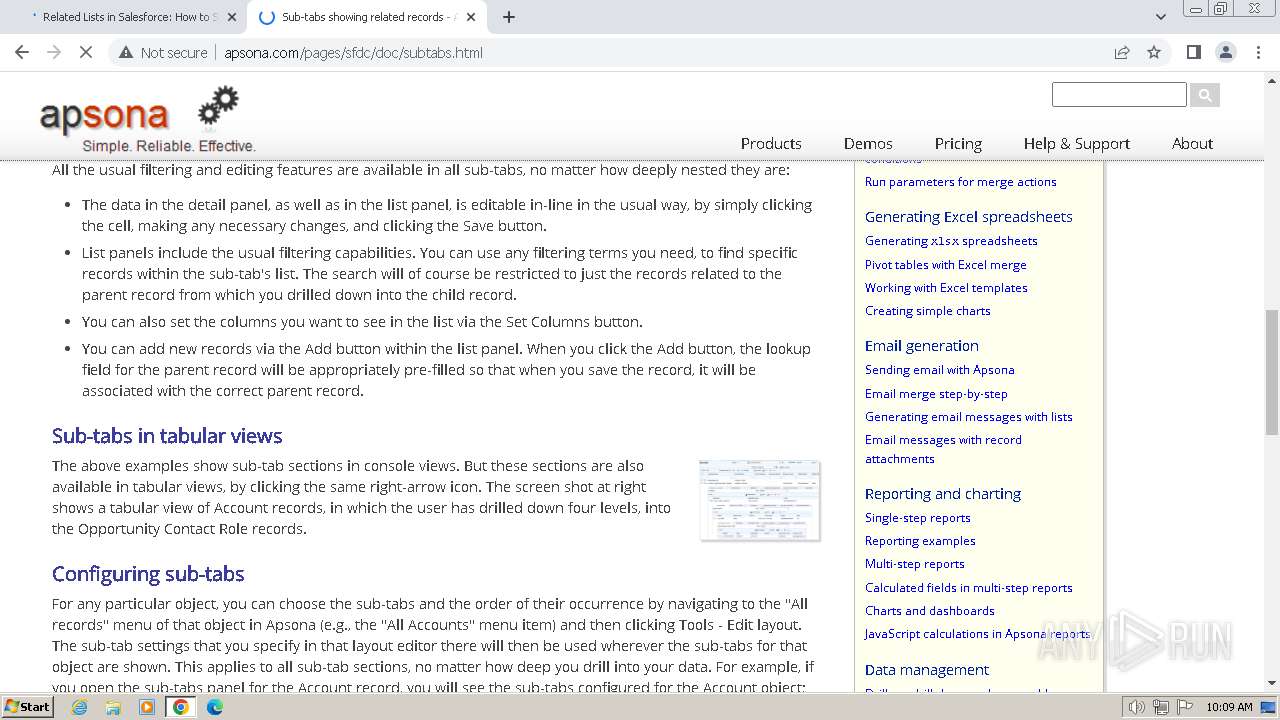Click the Data management sidebar heading
This screenshot has width=1280, height=720.
pos(926,670)
